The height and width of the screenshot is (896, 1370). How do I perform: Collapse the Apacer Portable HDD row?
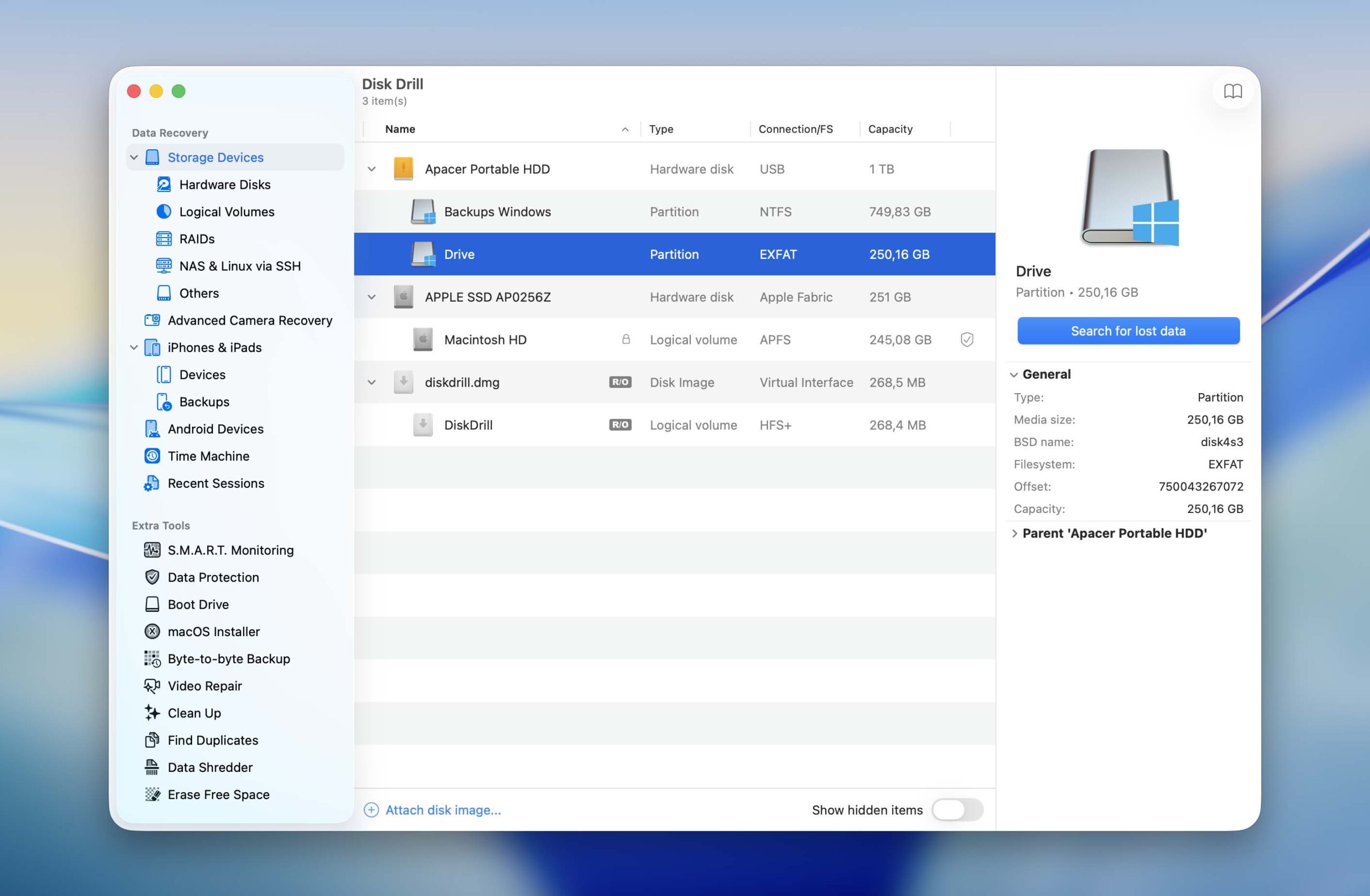coord(372,169)
